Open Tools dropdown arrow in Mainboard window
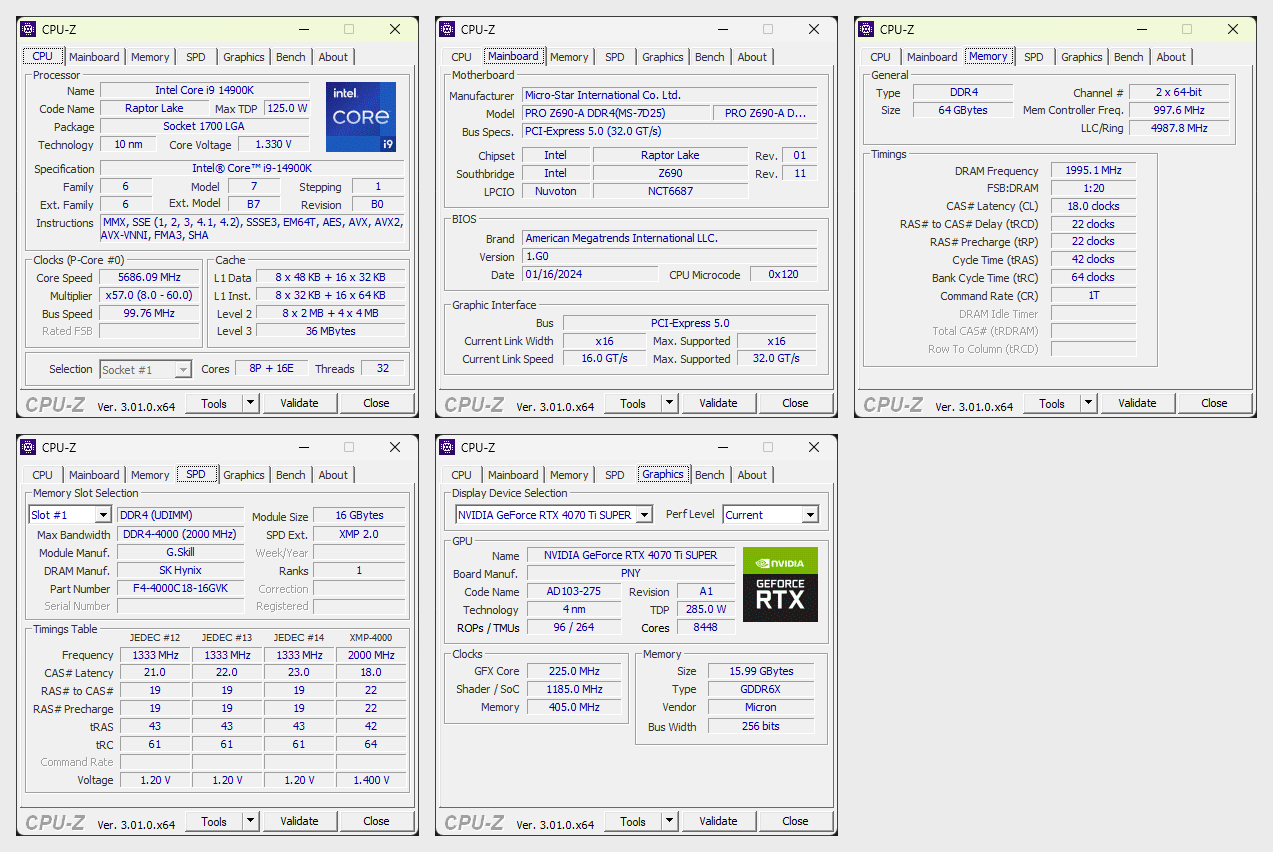The image size is (1273, 852). point(669,403)
